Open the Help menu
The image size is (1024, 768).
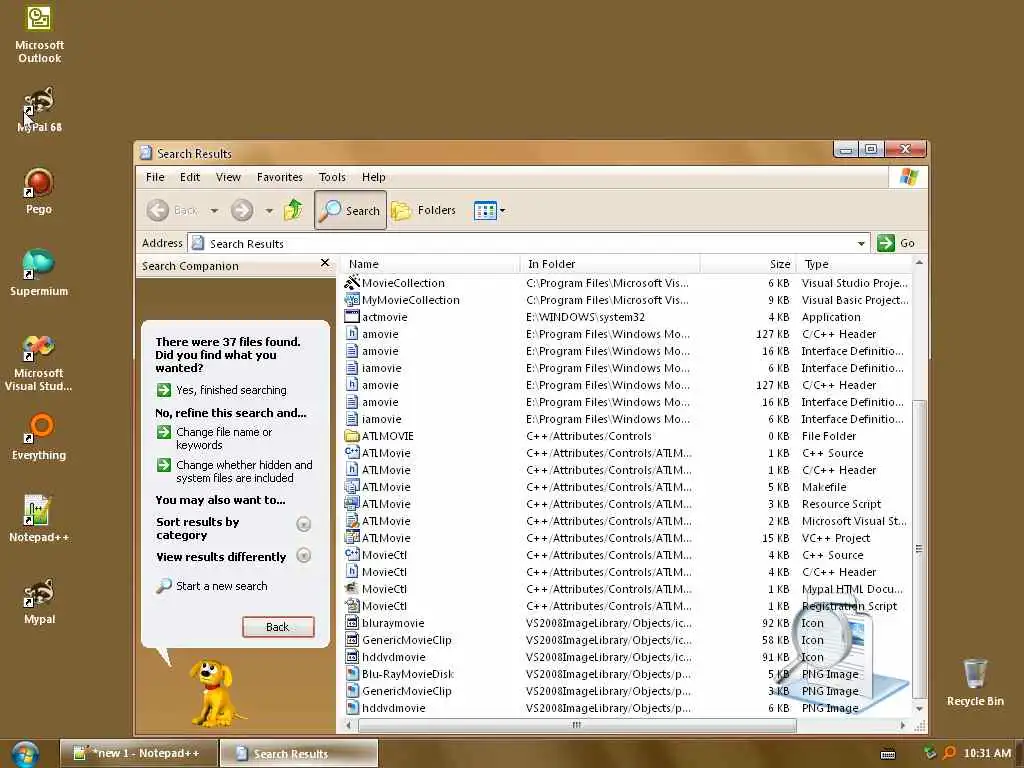click(x=374, y=177)
